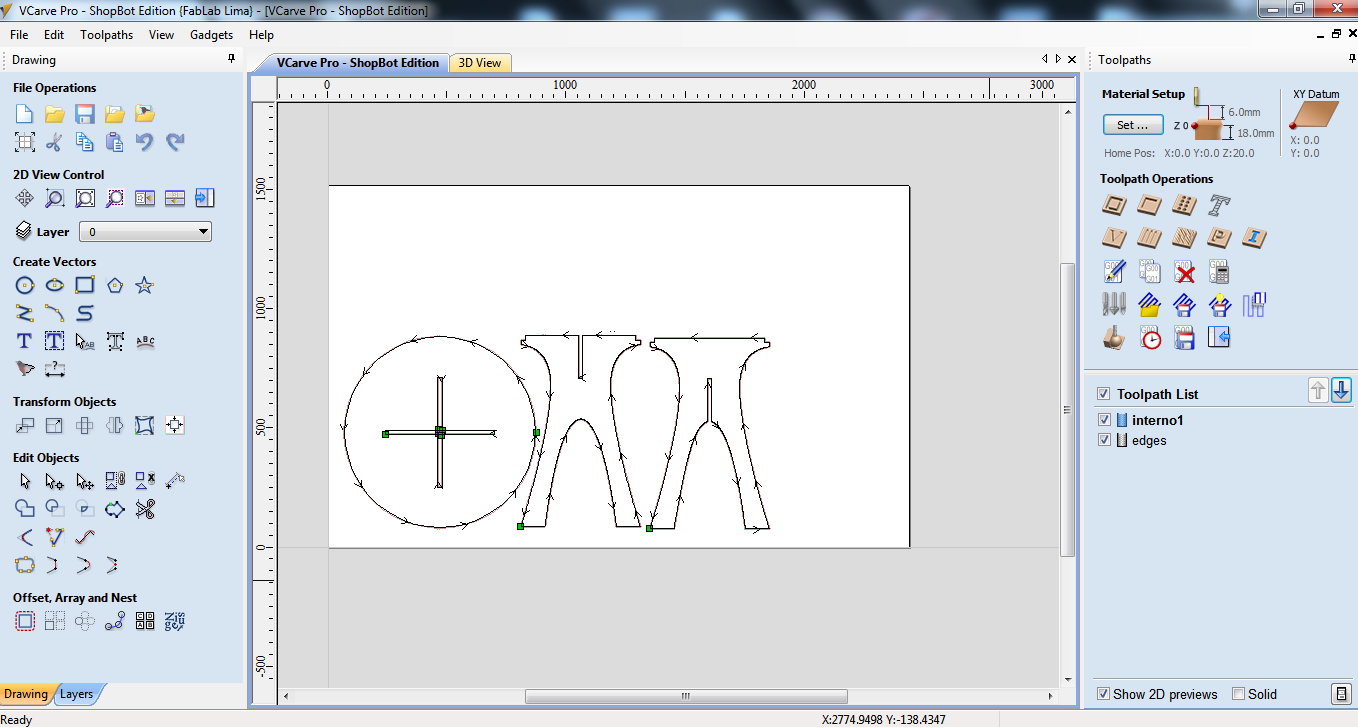Open the Help menu
Image resolution: width=1358 pixels, height=728 pixels.
pos(261,35)
